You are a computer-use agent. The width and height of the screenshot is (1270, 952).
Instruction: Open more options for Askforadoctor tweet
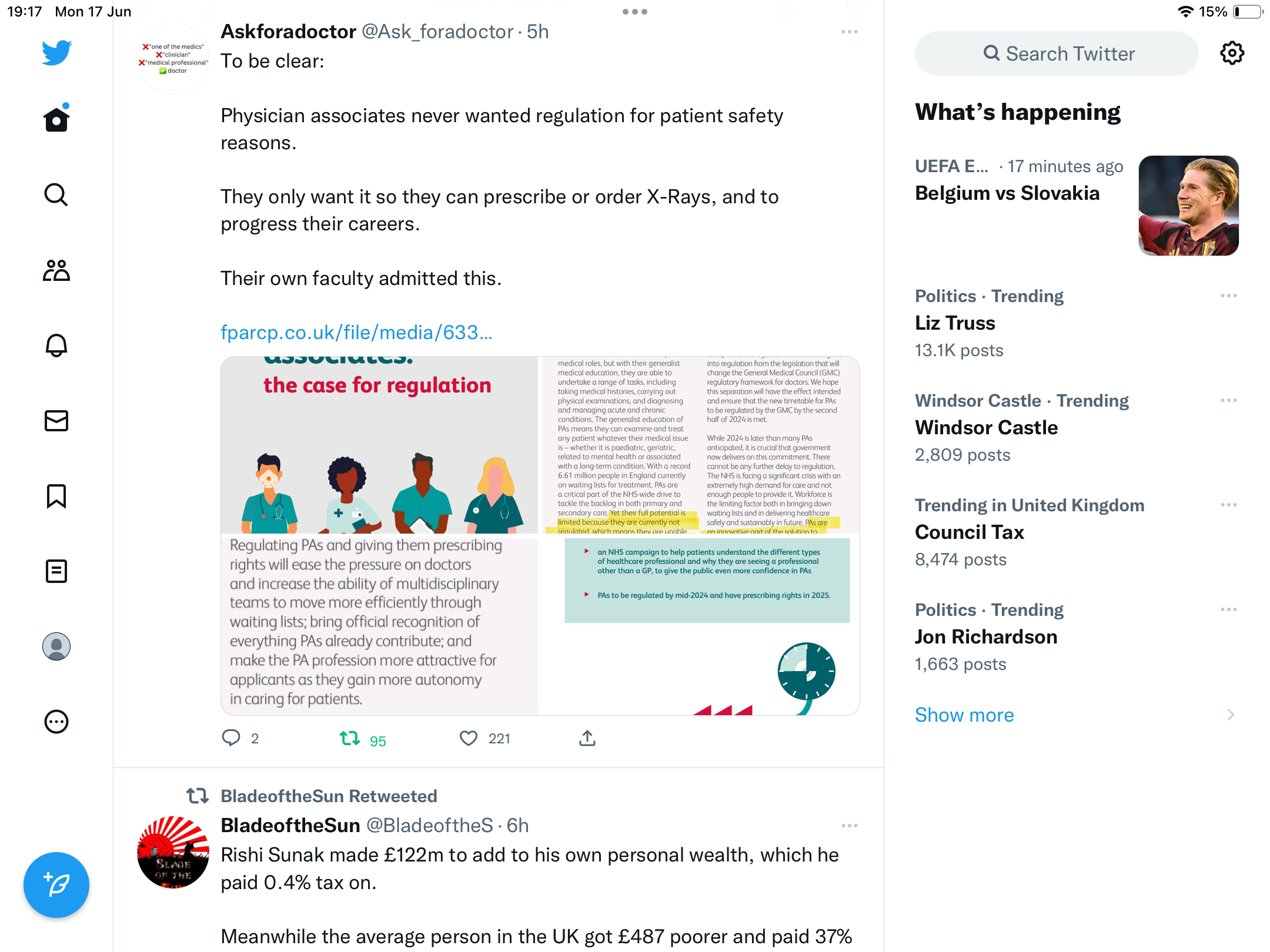[x=849, y=32]
